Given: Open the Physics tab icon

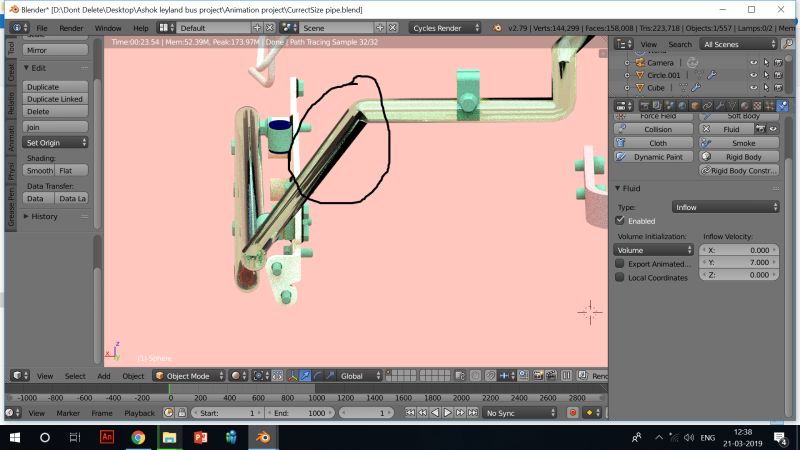Looking at the screenshot, I should click(x=782, y=106).
